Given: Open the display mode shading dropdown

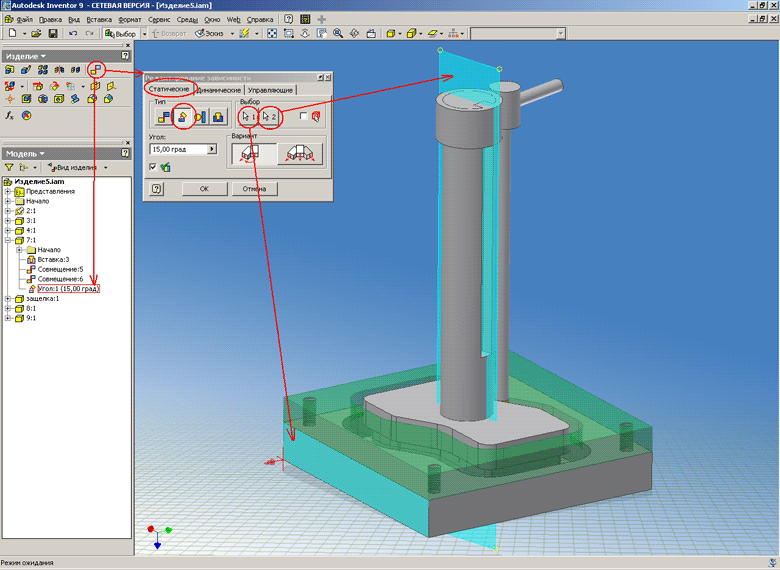Looking at the screenshot, I should tap(400, 33).
